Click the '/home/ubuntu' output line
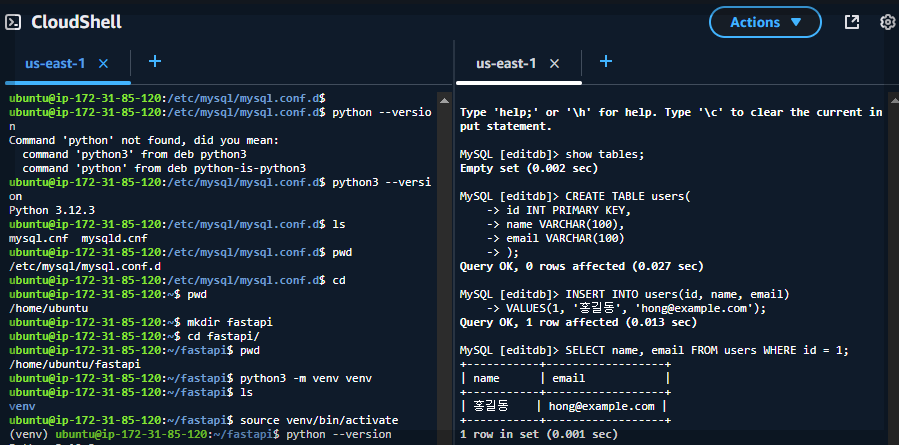 click(x=49, y=309)
